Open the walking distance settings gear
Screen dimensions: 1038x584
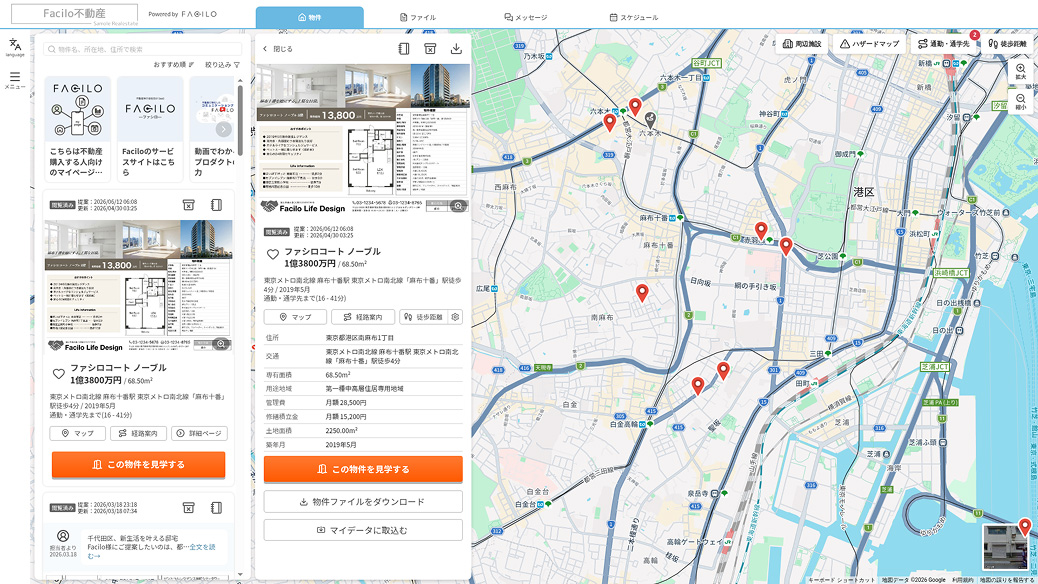tap(455, 317)
